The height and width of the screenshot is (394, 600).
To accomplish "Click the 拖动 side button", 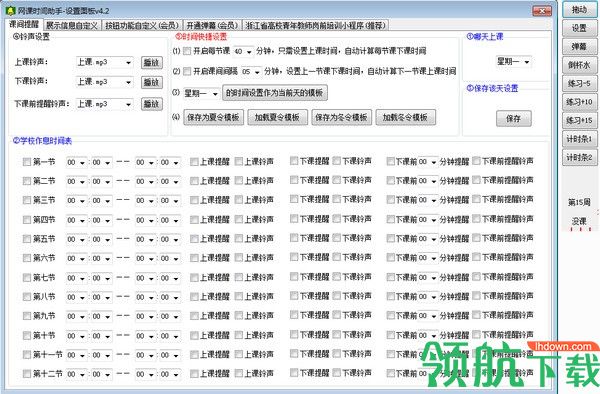I will click(579, 10).
